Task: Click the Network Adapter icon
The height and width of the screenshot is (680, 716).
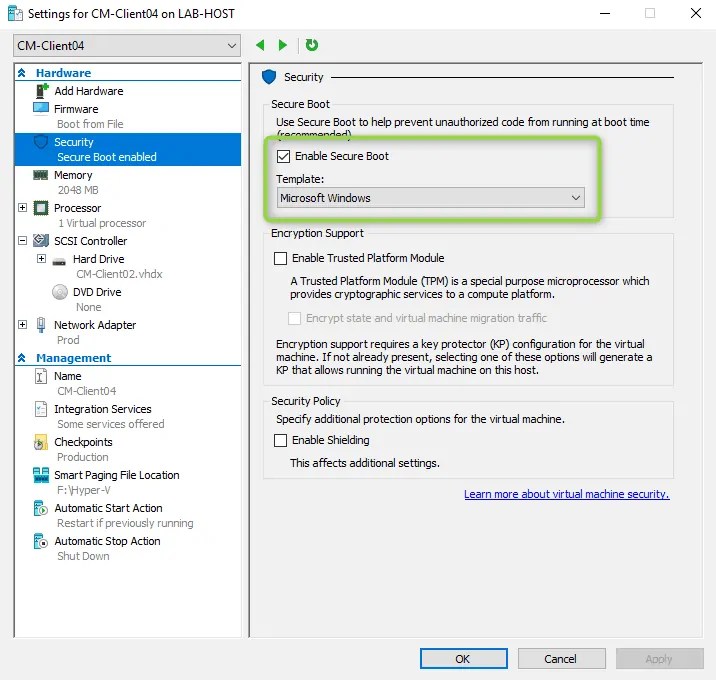Action: [41, 325]
